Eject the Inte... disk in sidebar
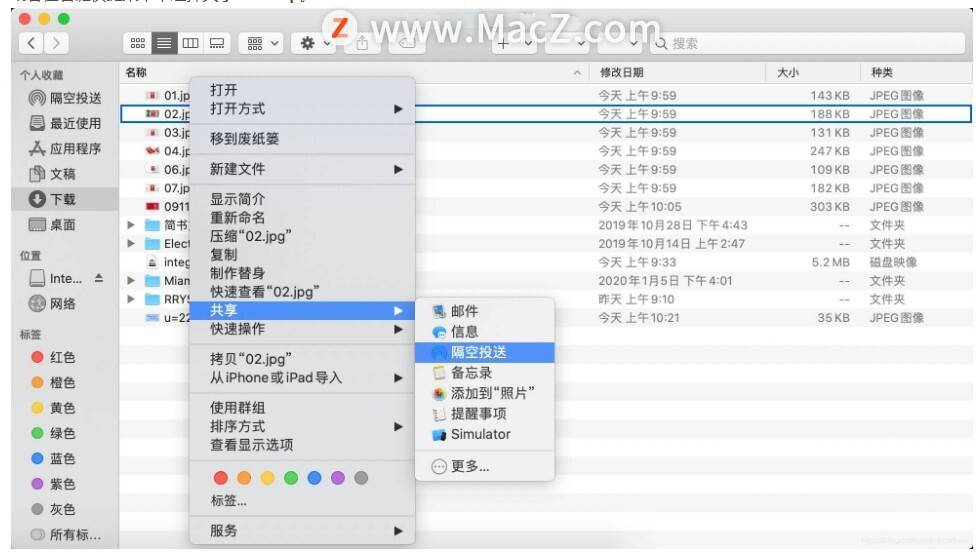Viewport: 980px width, 560px height. (x=99, y=279)
